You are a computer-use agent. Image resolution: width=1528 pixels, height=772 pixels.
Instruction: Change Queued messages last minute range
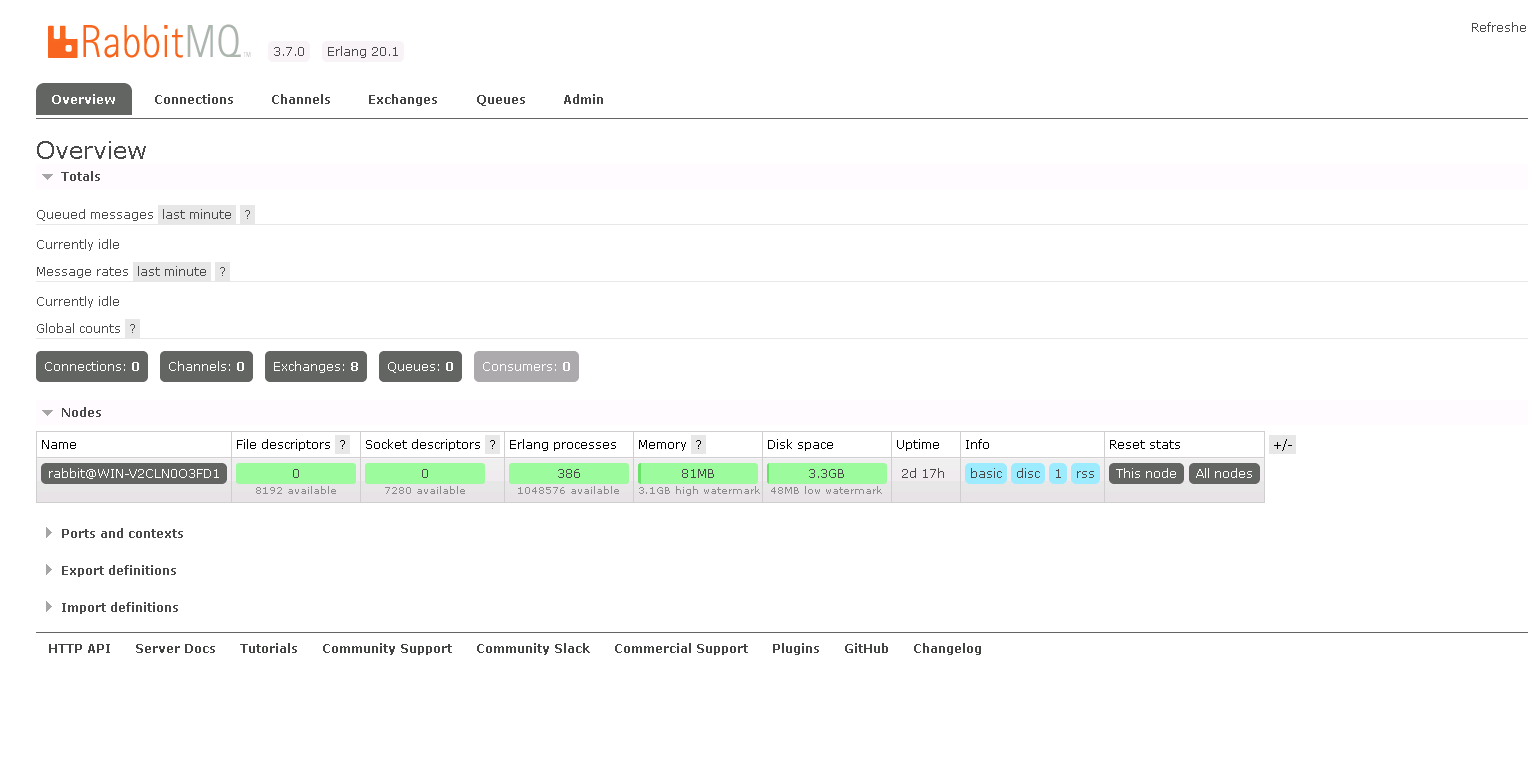pos(197,215)
